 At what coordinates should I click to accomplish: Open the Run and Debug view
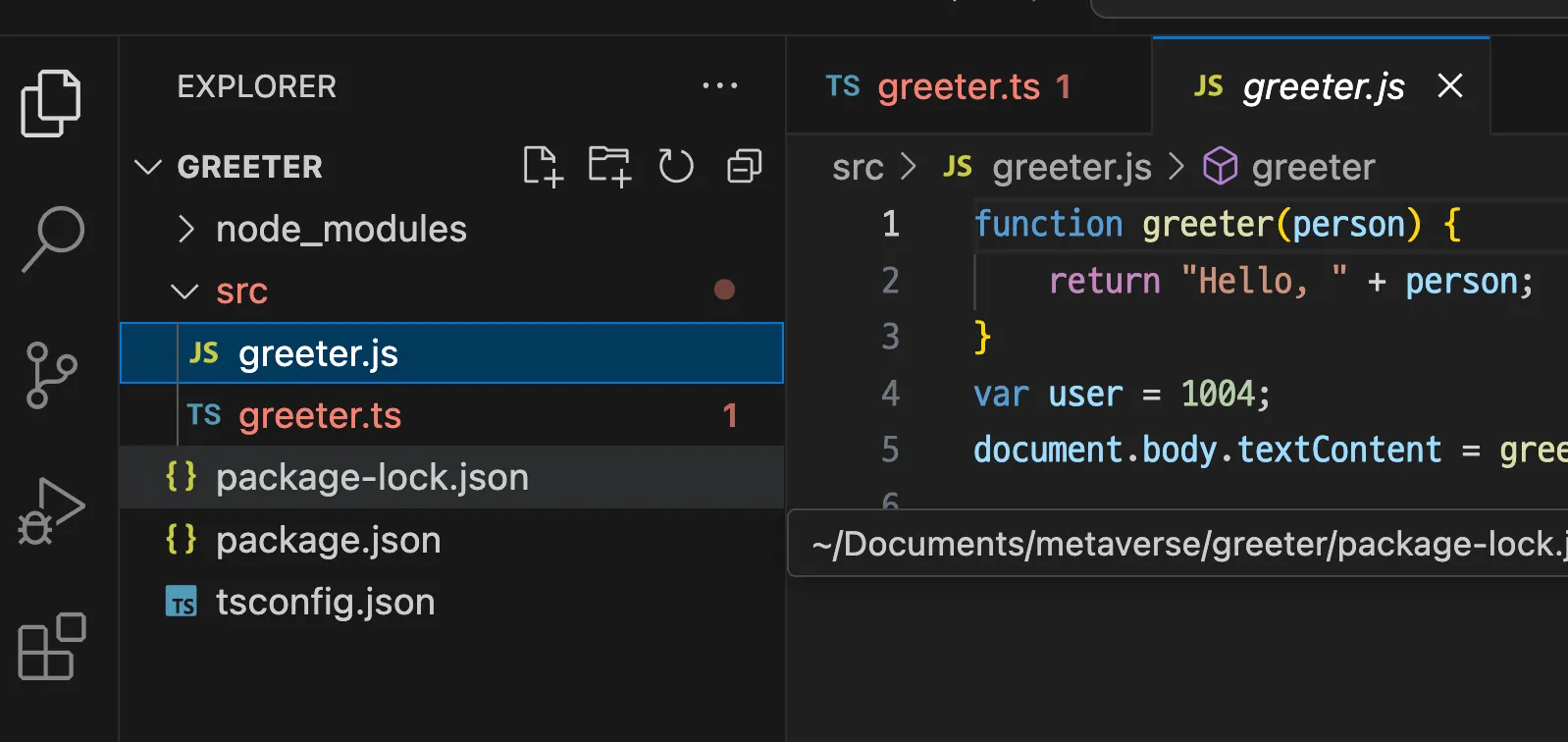(51, 511)
